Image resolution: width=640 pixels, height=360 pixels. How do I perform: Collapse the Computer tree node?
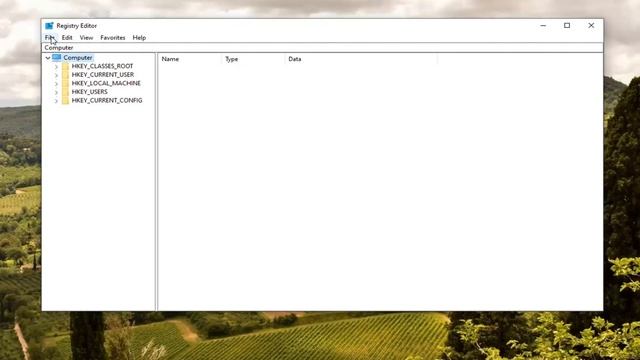[48, 58]
